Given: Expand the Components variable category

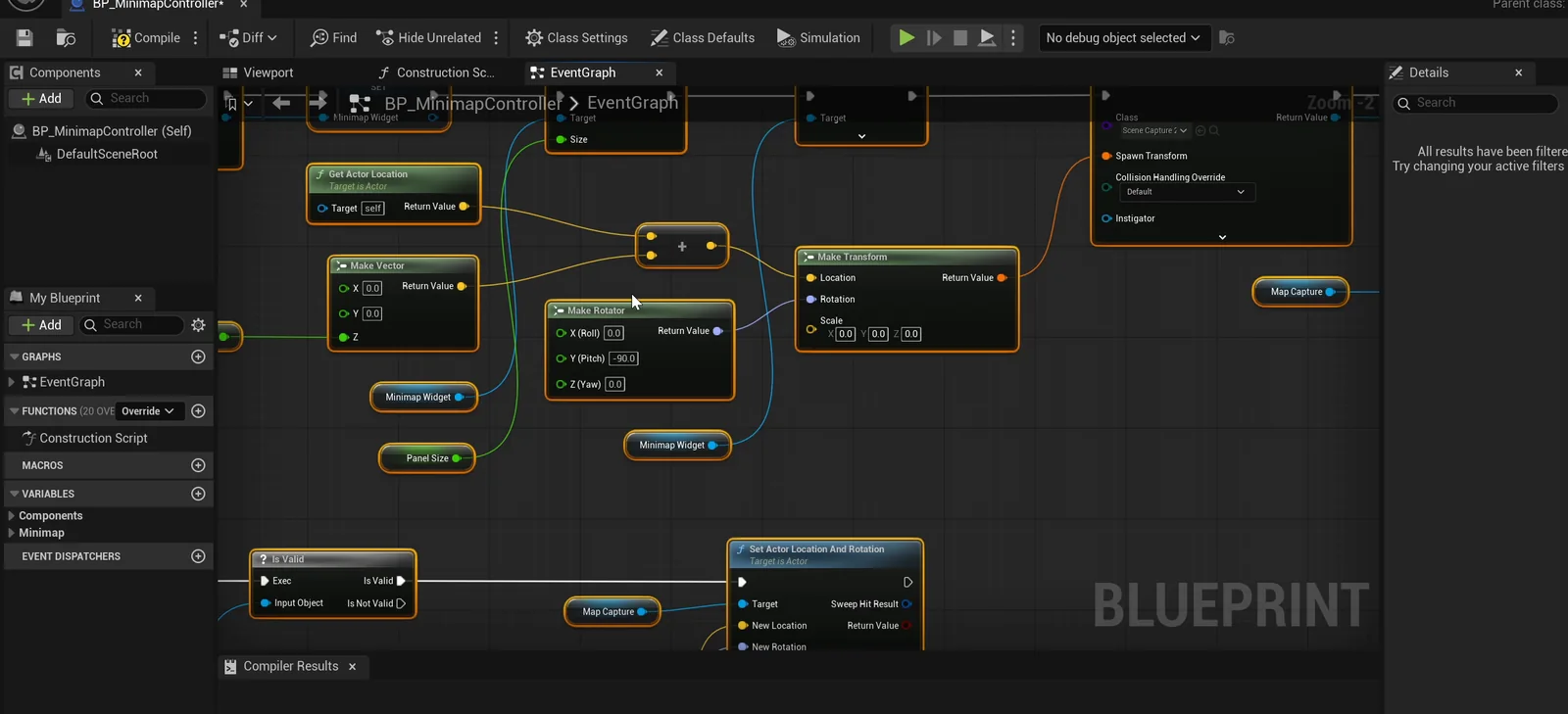Looking at the screenshot, I should tap(12, 516).
